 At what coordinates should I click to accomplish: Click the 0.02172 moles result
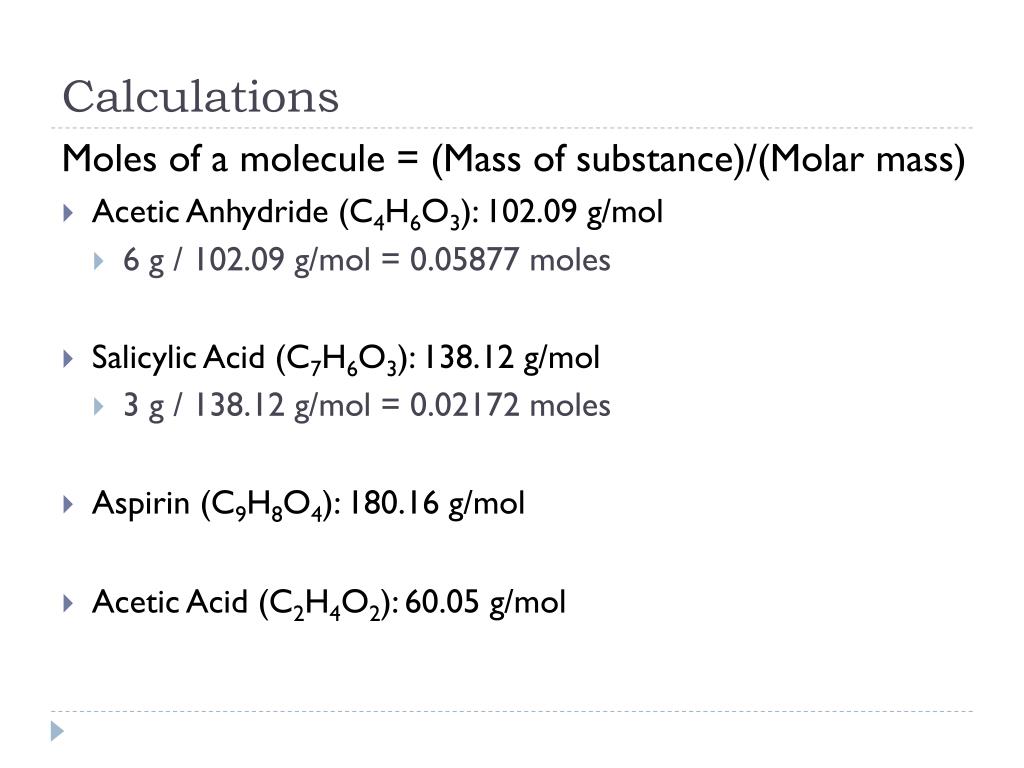tap(510, 406)
